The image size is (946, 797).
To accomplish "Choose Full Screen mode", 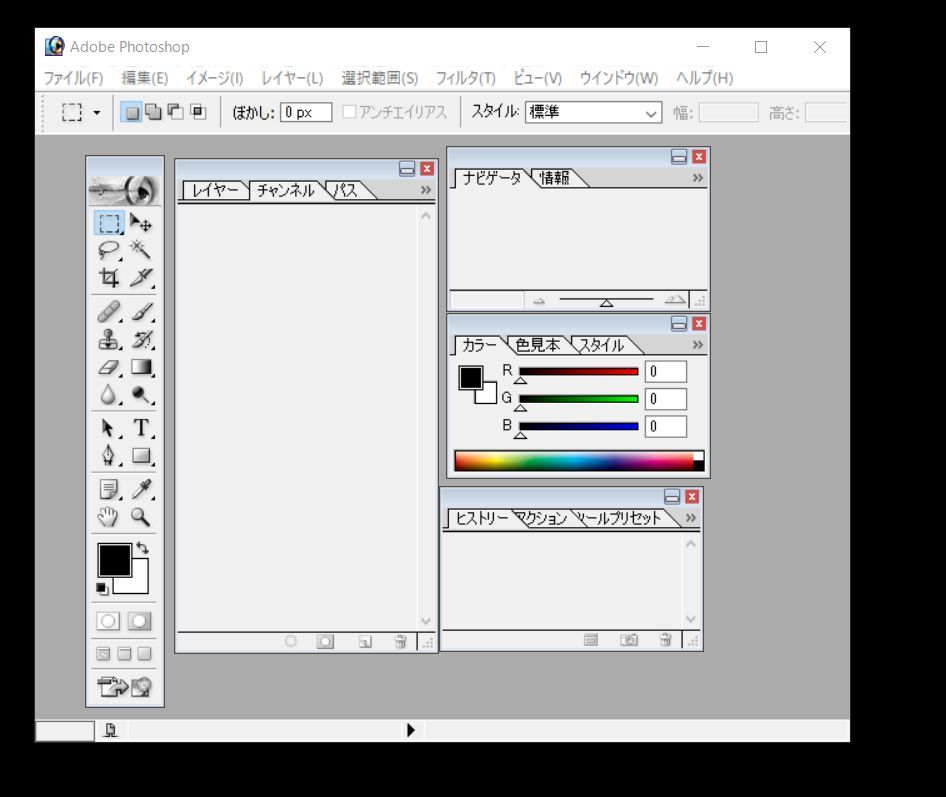I will 144,653.
